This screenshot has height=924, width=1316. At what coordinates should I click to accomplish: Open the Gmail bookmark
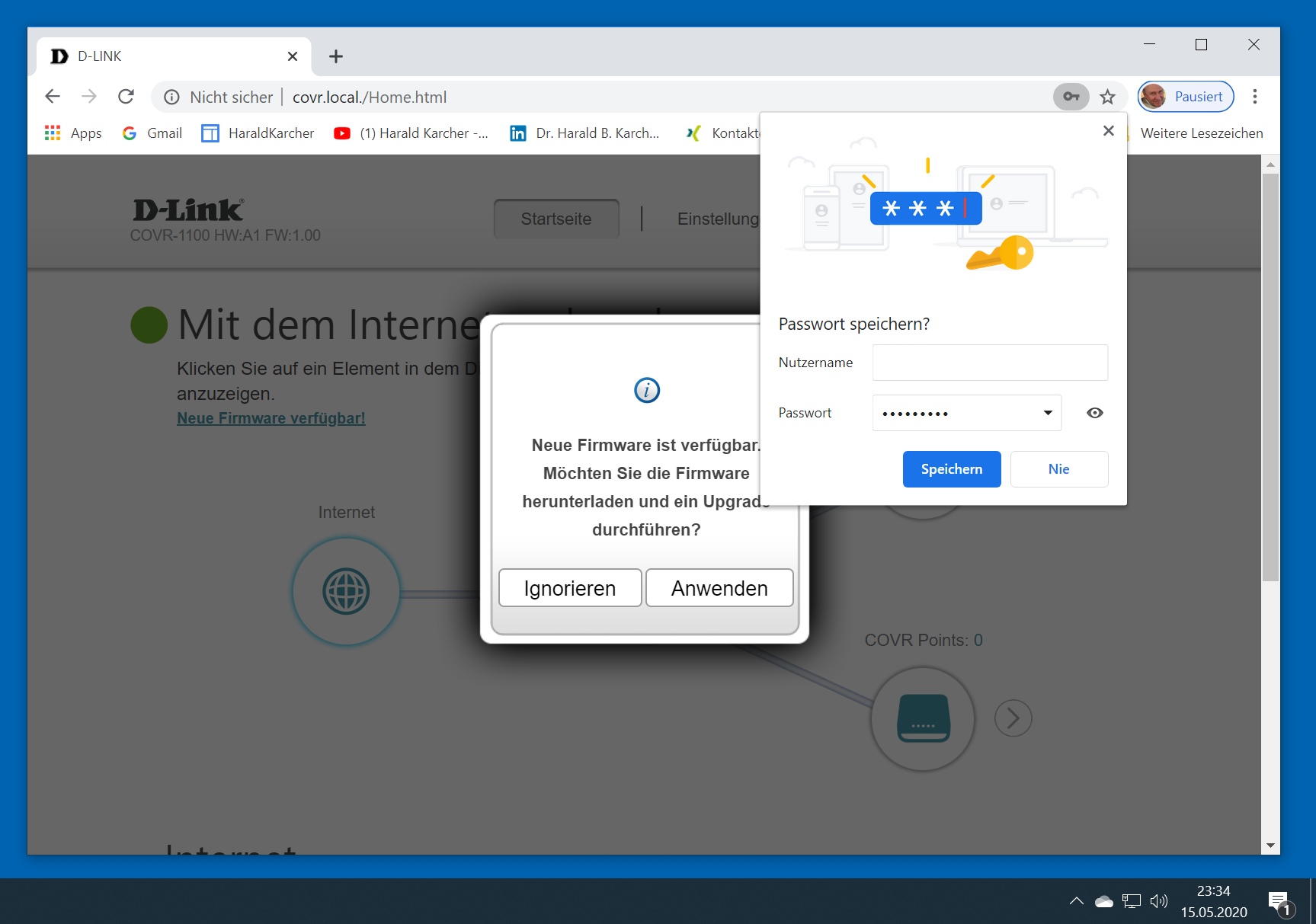click(152, 133)
